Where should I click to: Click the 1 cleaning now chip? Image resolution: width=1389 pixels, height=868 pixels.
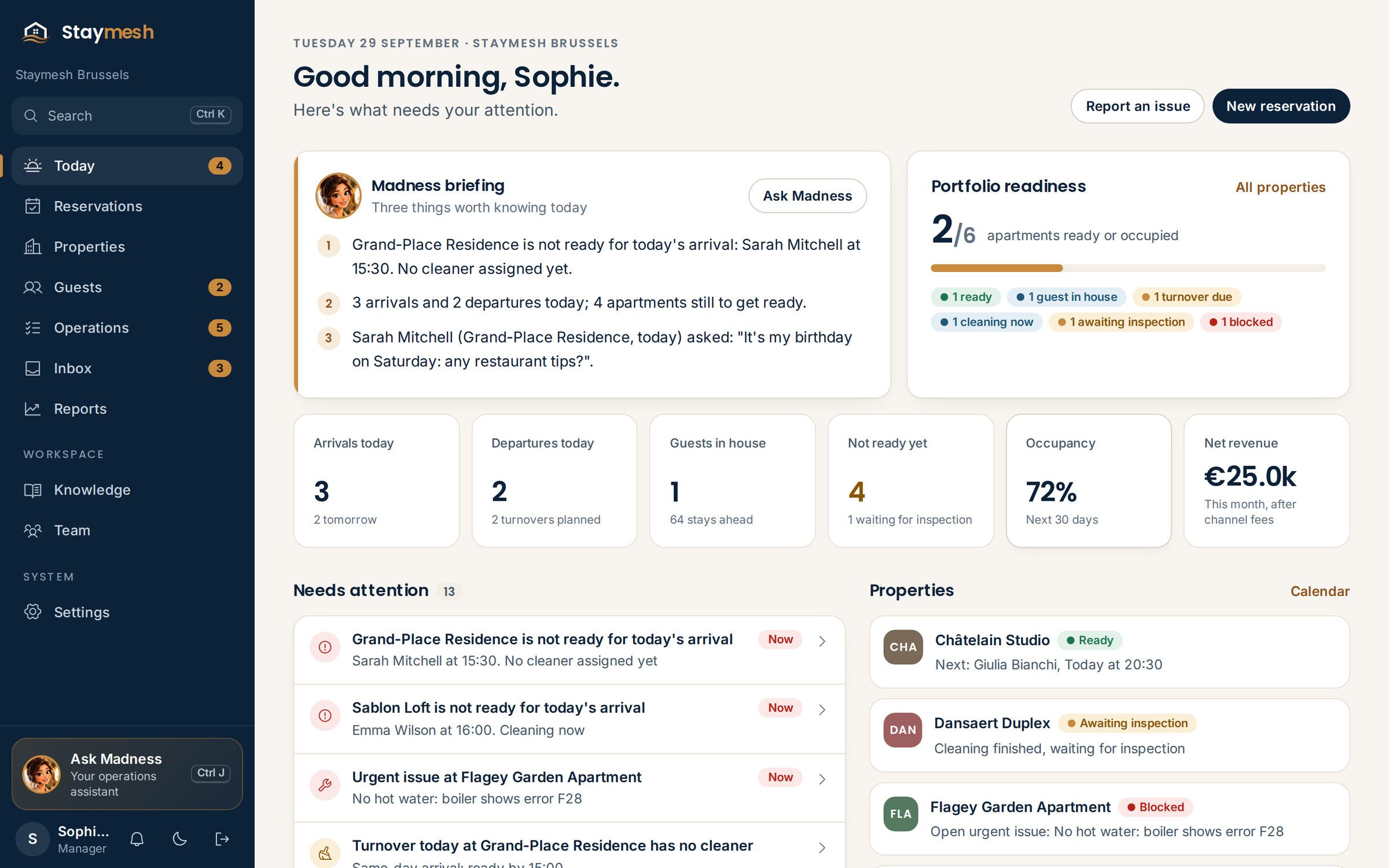pyautogui.click(x=986, y=322)
